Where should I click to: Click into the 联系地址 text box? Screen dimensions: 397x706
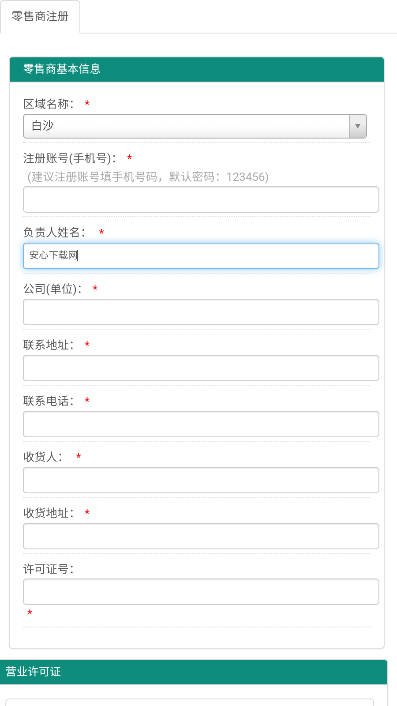(x=201, y=368)
